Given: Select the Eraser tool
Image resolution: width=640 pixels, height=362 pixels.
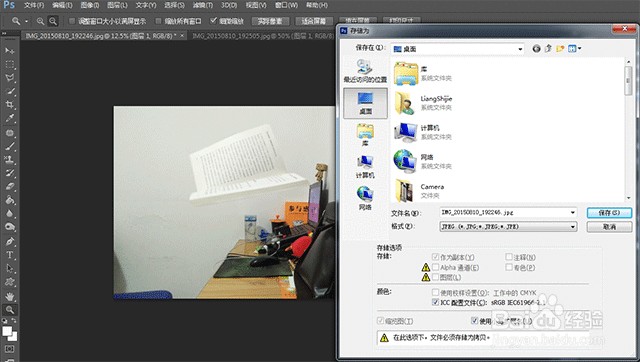Looking at the screenshot, I should [x=9, y=187].
